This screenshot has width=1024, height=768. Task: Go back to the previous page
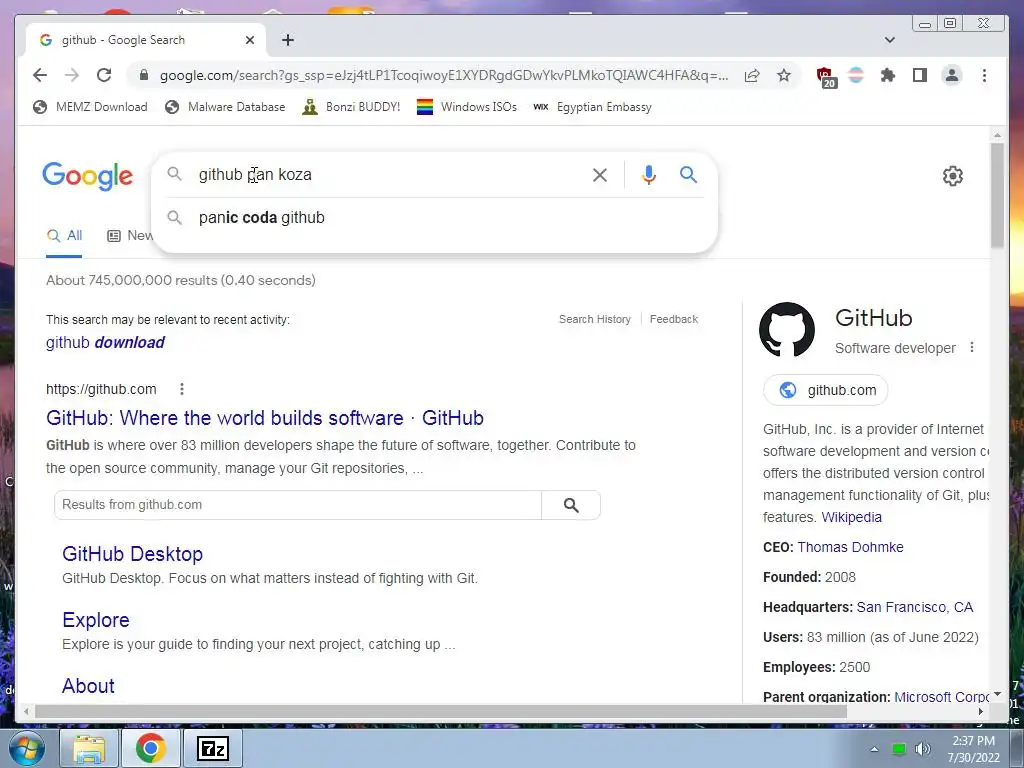tap(40, 75)
